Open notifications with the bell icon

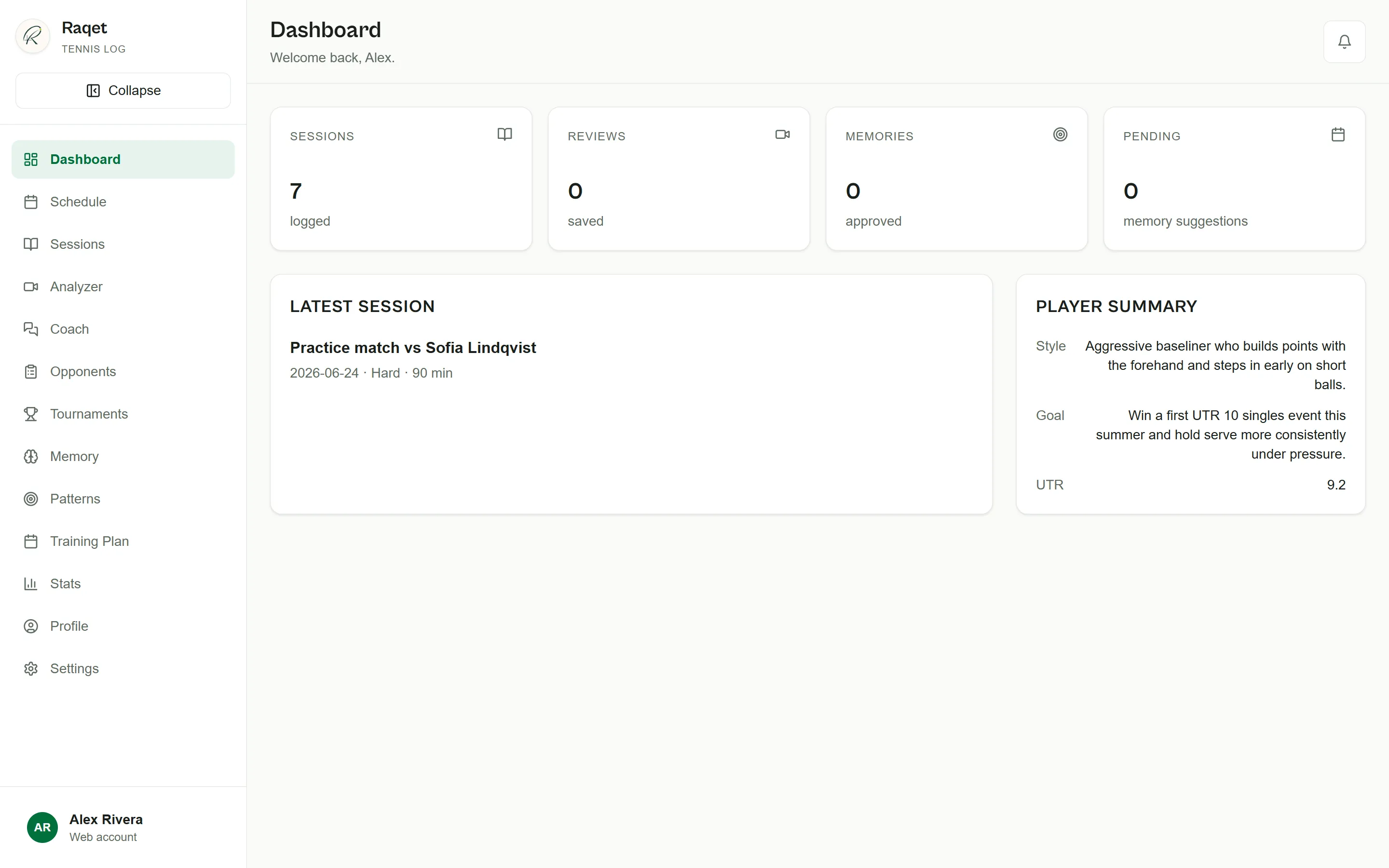(1344, 42)
